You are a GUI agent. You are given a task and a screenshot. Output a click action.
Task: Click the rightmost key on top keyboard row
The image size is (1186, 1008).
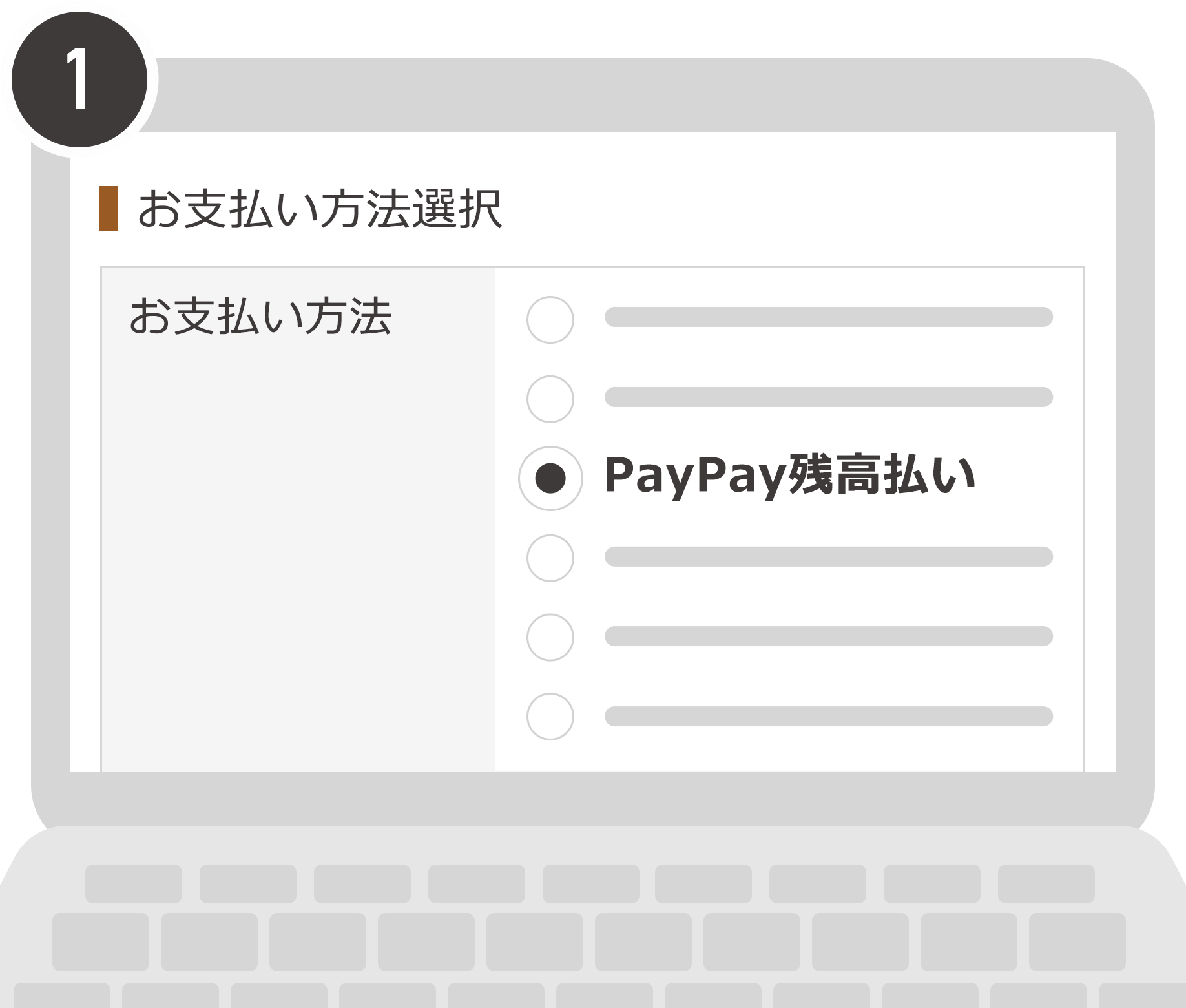pyautogui.click(x=1046, y=883)
